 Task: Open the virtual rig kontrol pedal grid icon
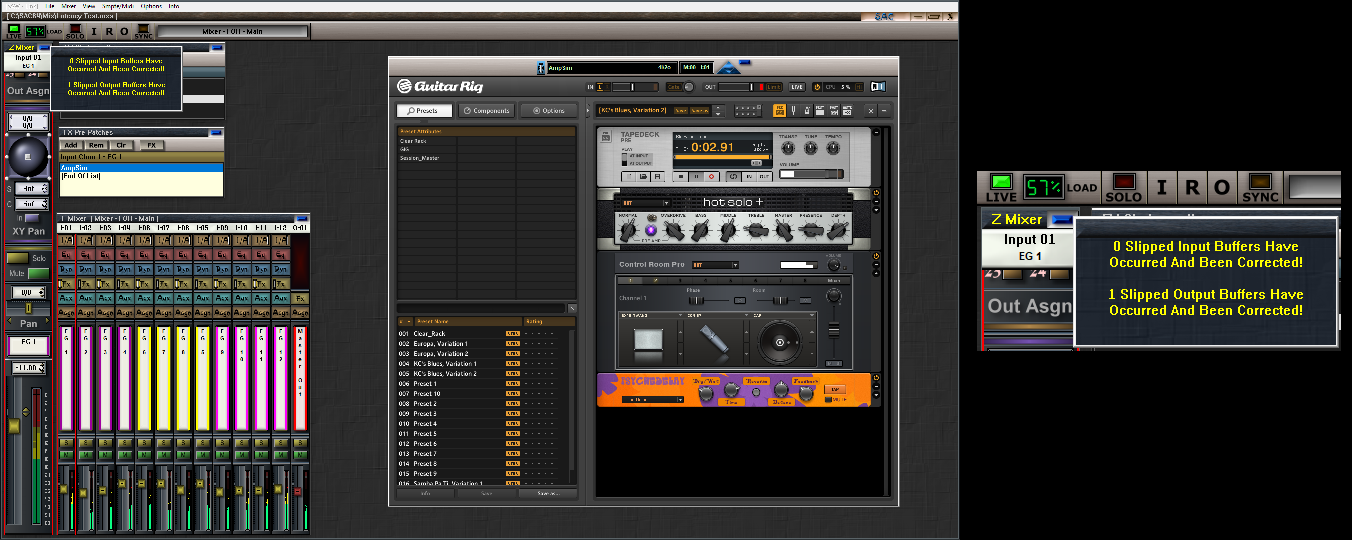(x=748, y=110)
